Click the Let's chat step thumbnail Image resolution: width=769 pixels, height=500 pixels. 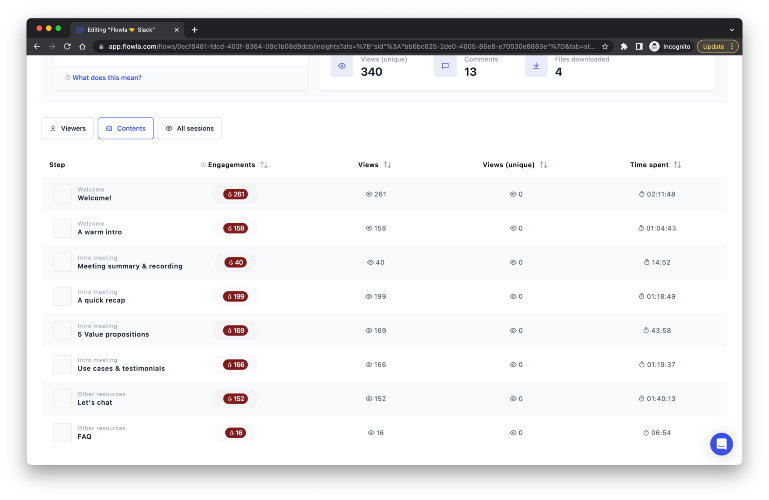pos(62,399)
